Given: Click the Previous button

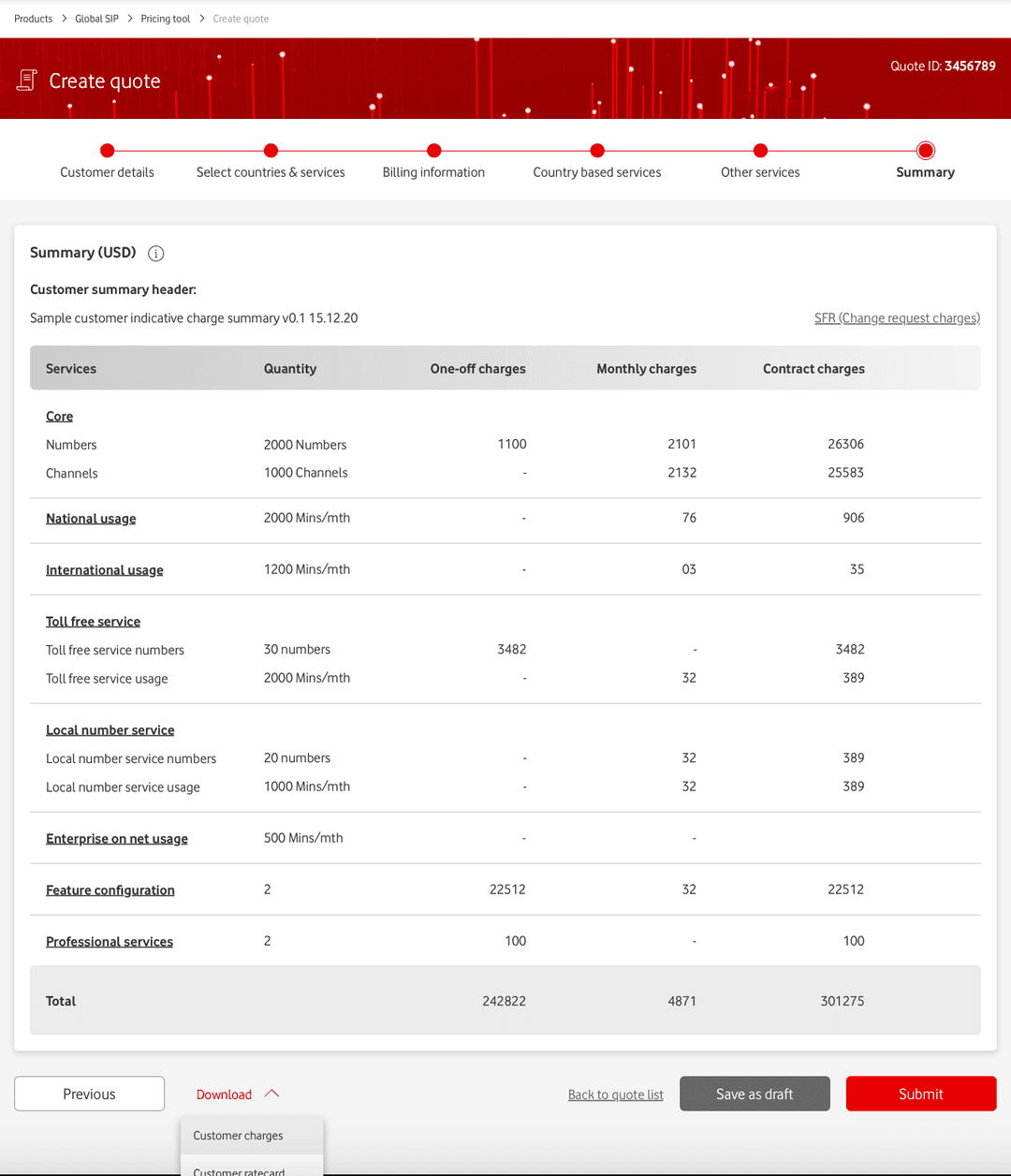Looking at the screenshot, I should click(x=90, y=1094).
